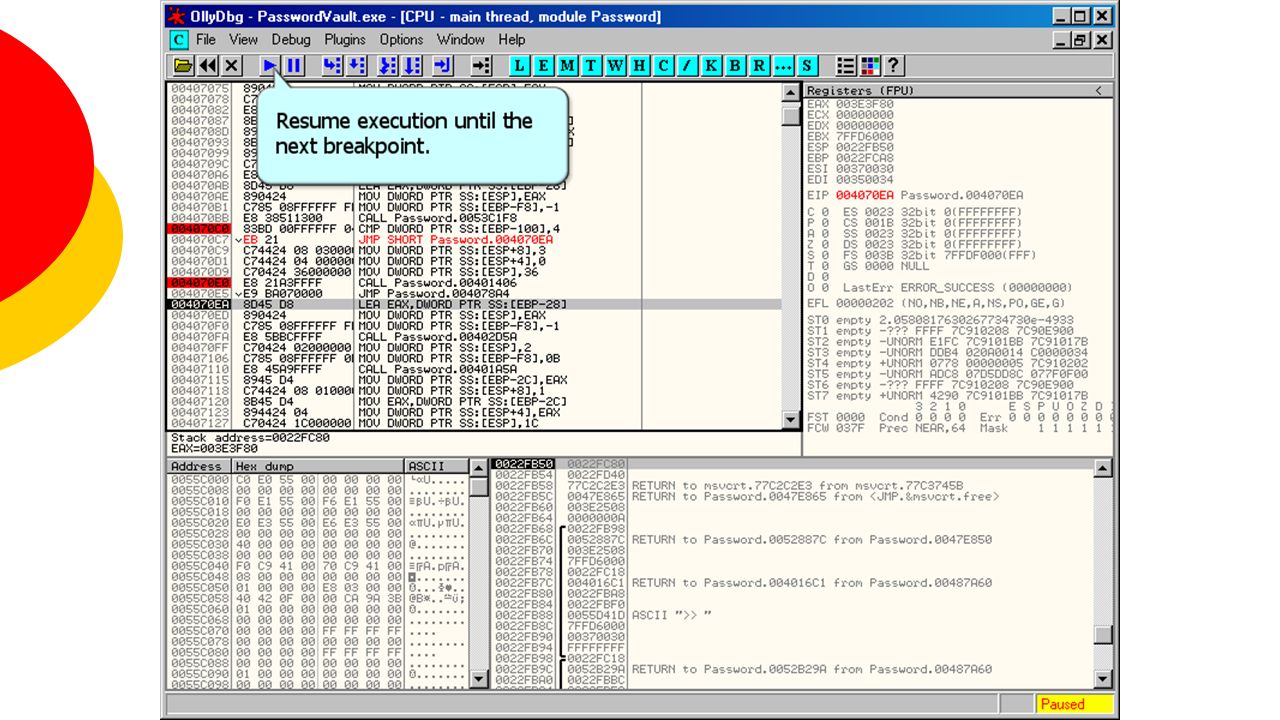The height and width of the screenshot is (720, 1280).
Task: Open the Debug menu
Action: pos(291,40)
